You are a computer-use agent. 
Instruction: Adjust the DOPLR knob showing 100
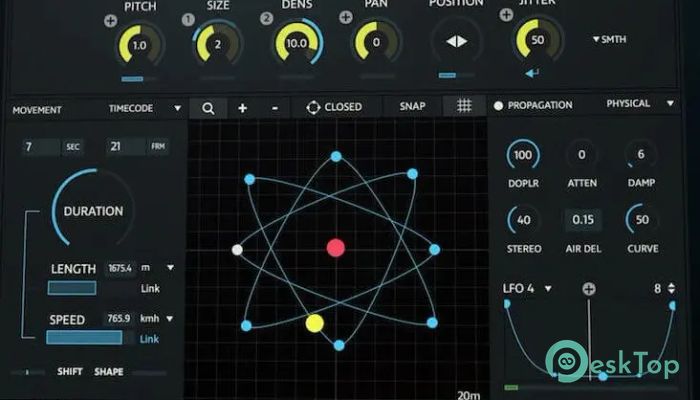(x=523, y=155)
